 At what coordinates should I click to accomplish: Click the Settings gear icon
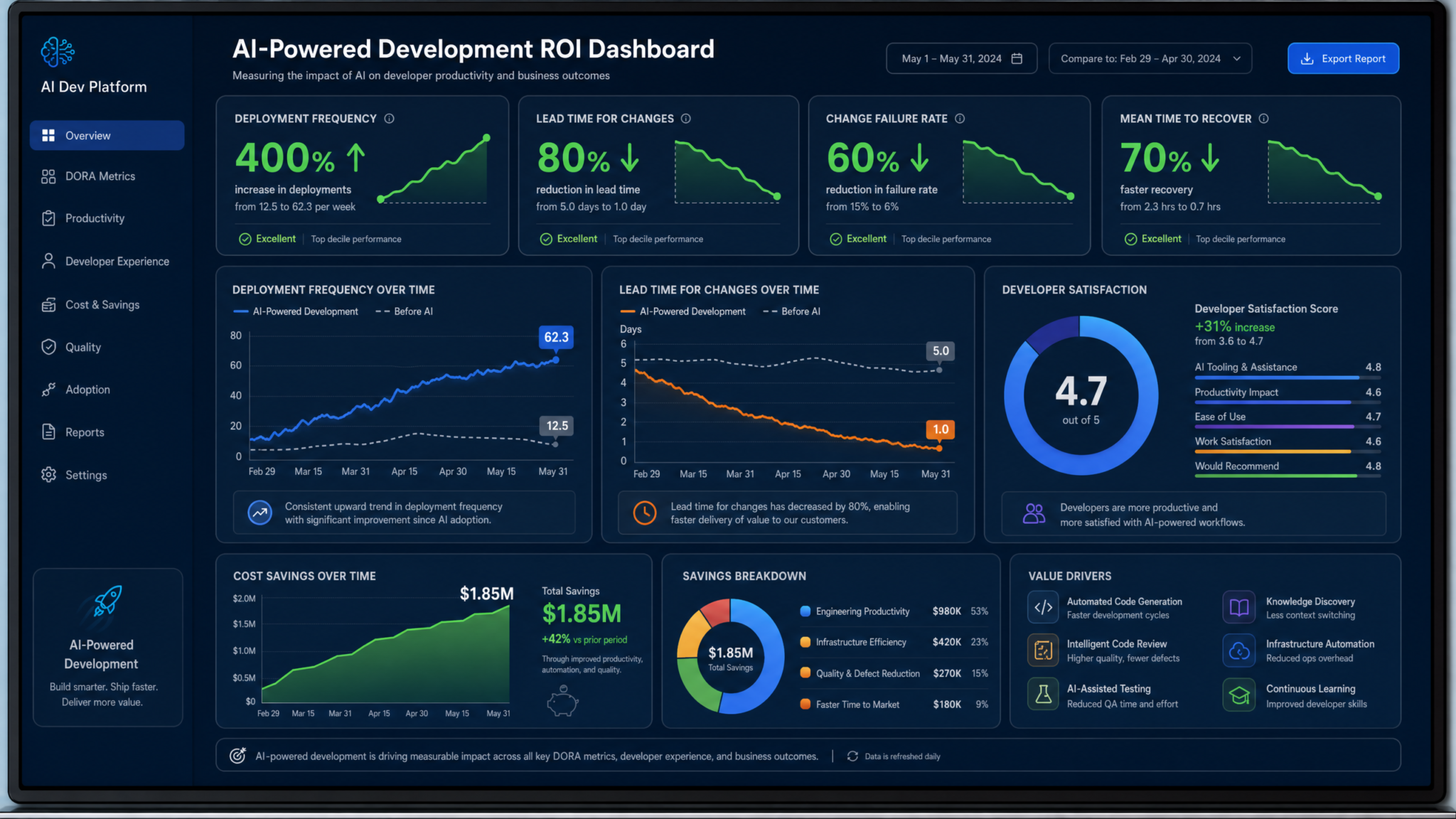pyautogui.click(x=48, y=474)
